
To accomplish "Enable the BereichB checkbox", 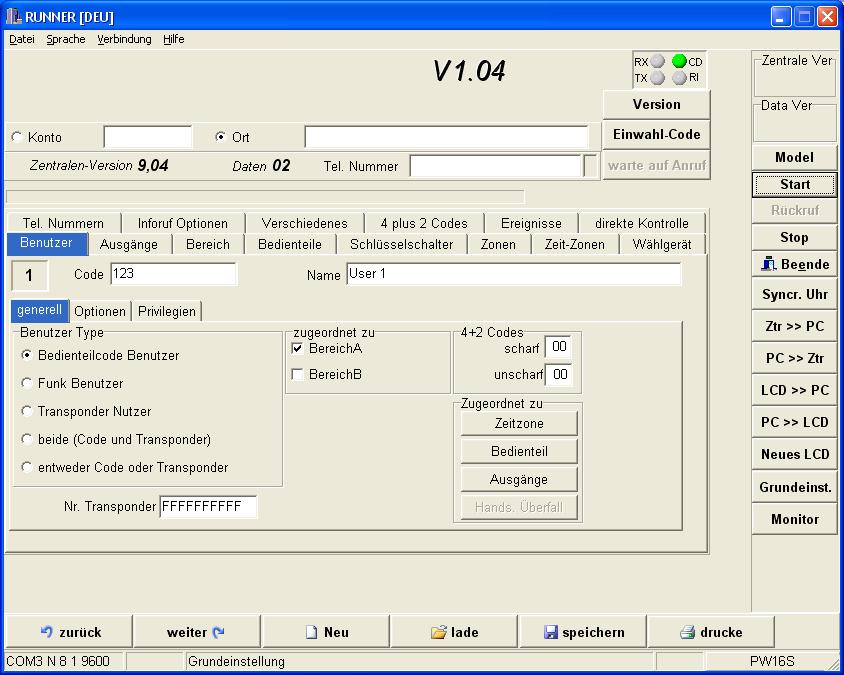I will (x=298, y=374).
